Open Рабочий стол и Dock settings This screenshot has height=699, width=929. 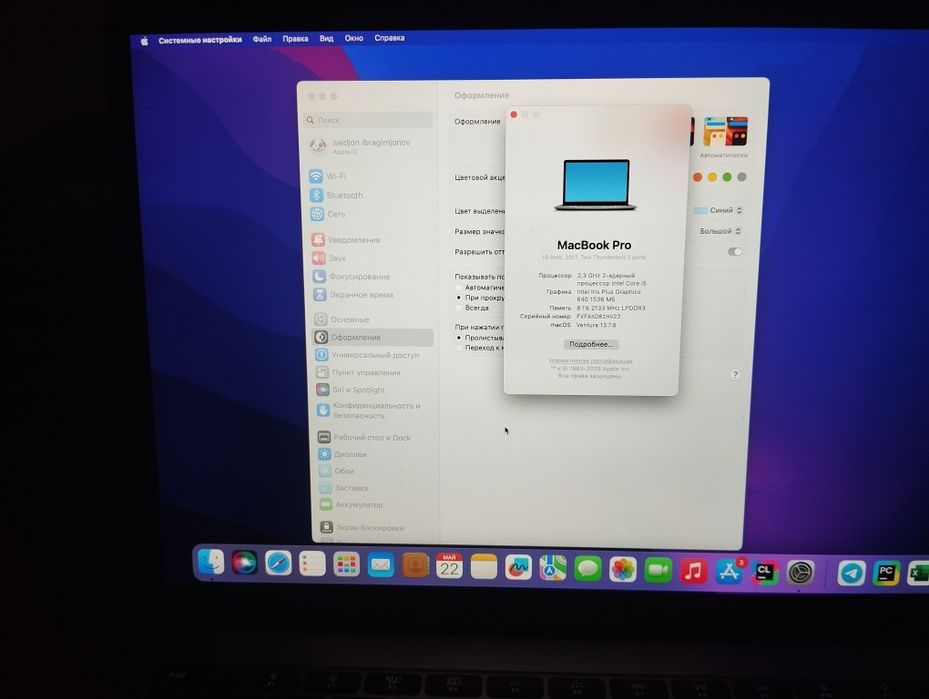364,437
